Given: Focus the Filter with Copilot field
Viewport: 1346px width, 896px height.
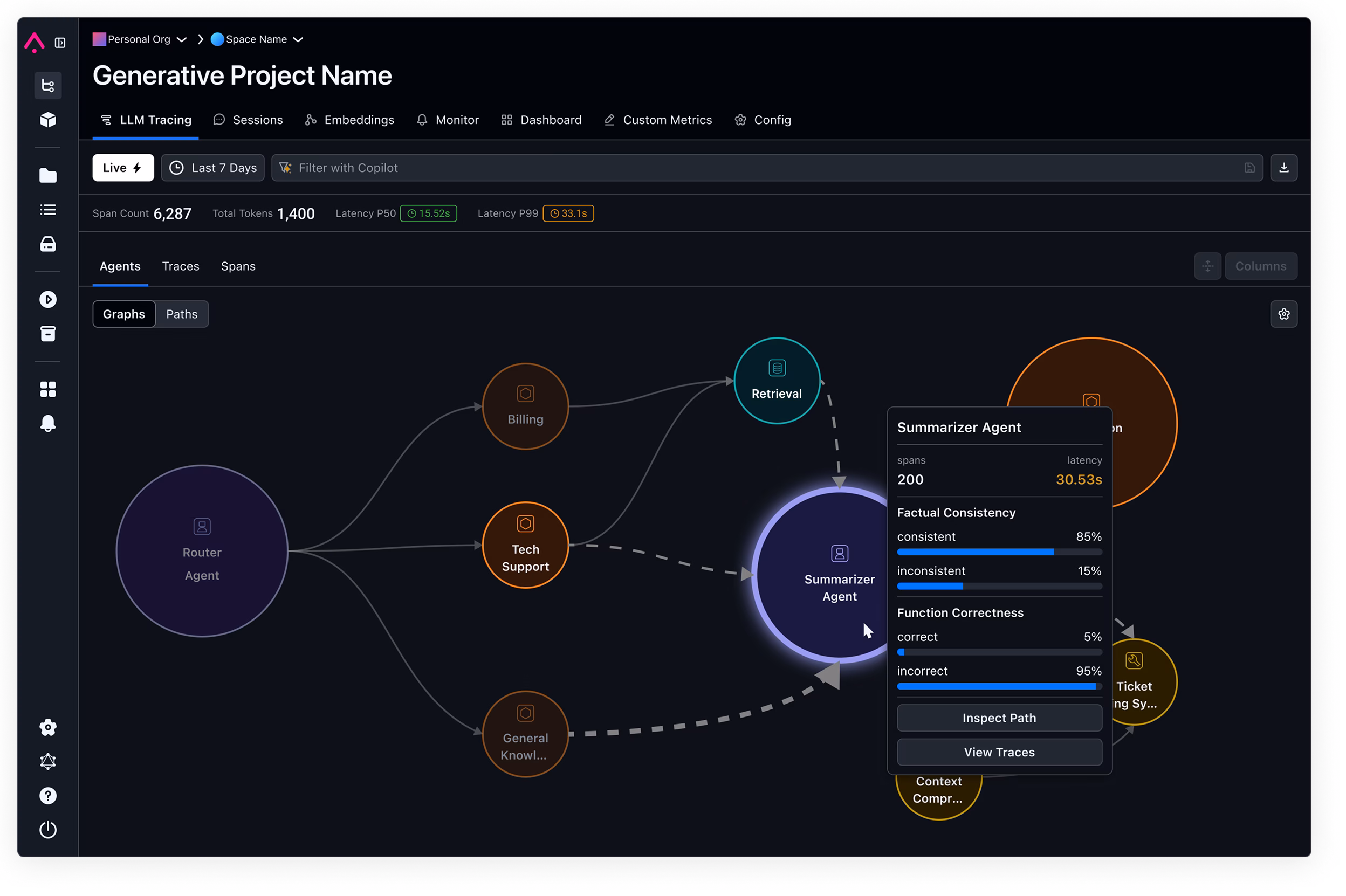Looking at the screenshot, I should [x=767, y=168].
